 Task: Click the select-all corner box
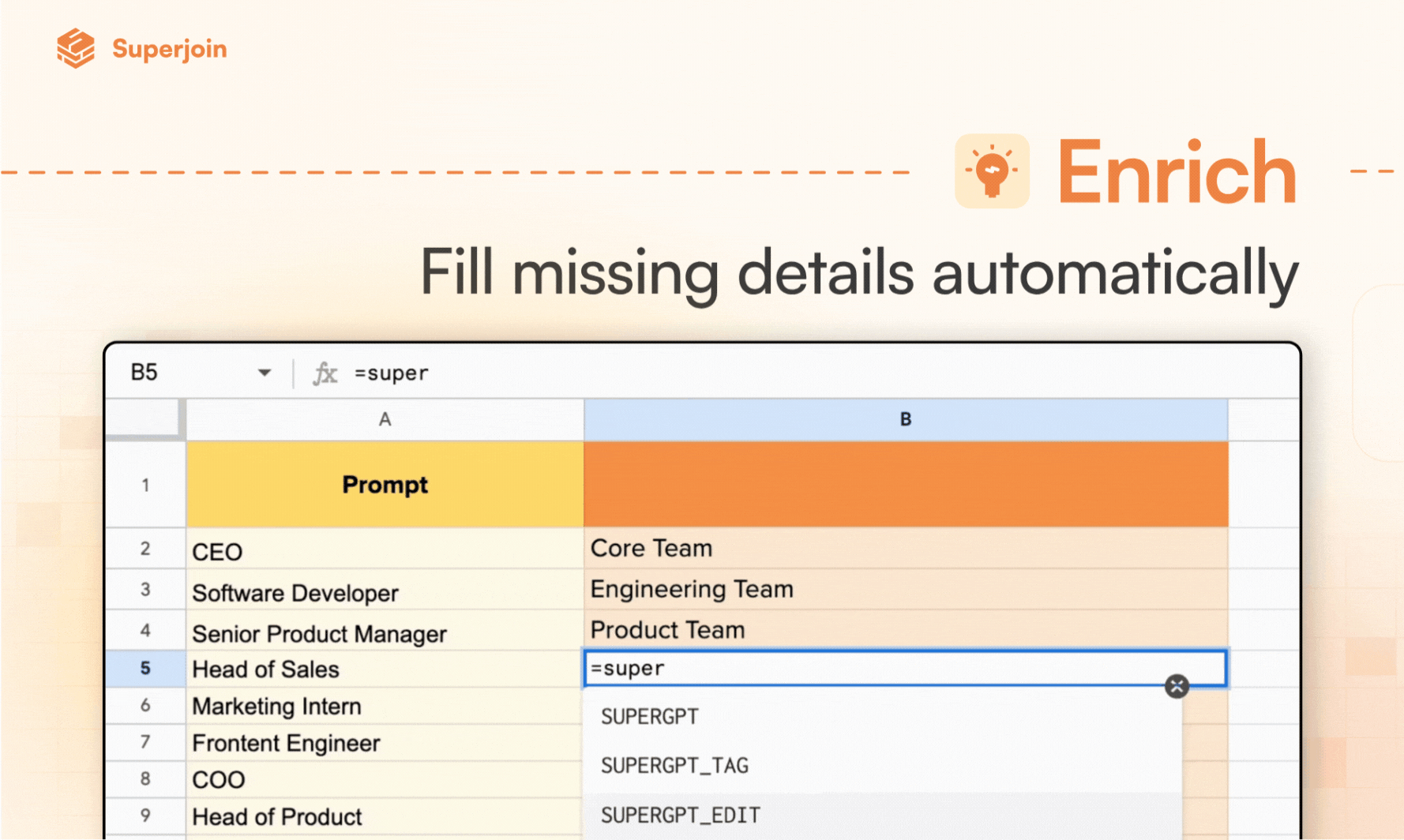[x=145, y=418]
